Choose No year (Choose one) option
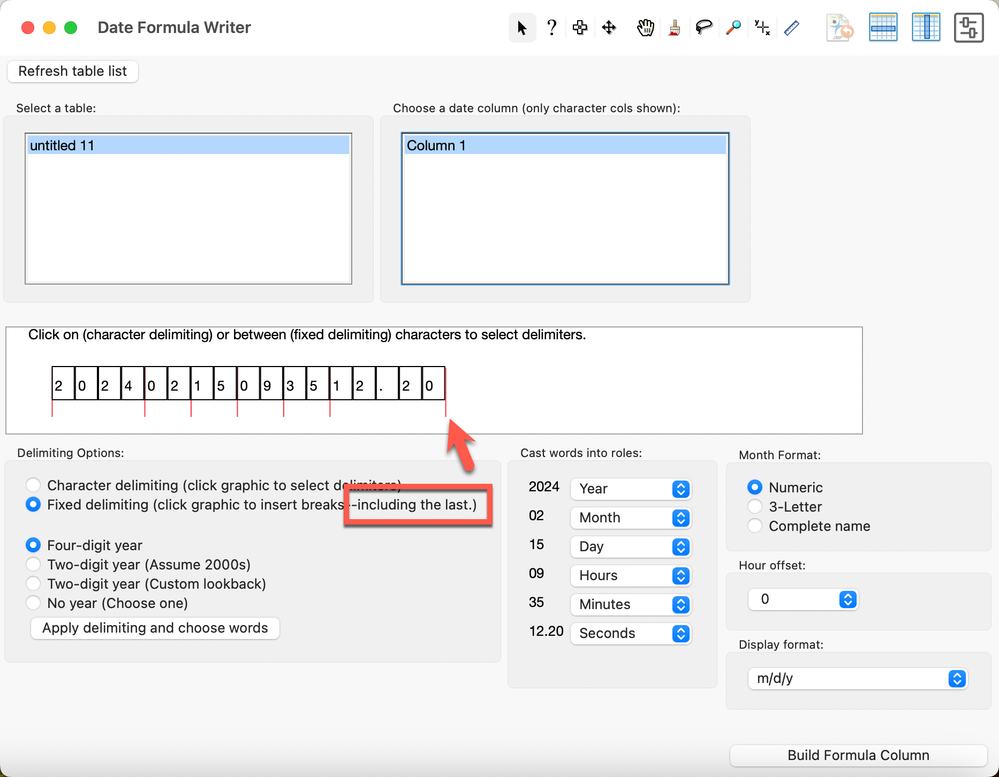999x777 pixels. click(x=33, y=602)
